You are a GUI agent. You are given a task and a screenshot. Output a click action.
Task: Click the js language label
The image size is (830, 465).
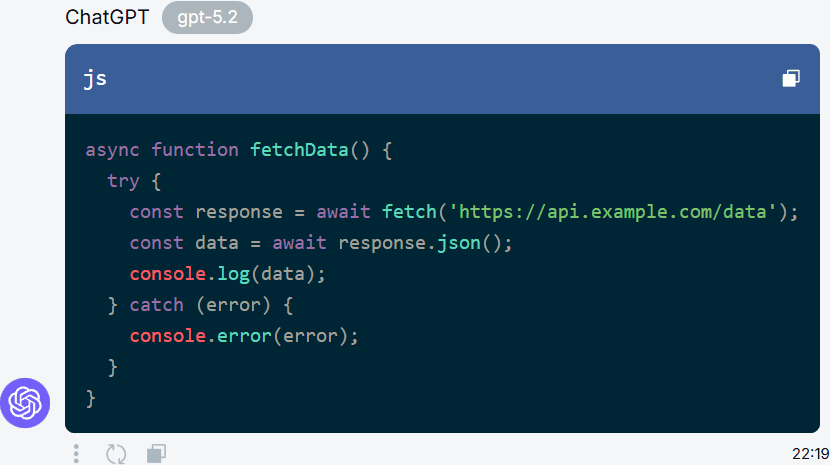click(x=95, y=79)
